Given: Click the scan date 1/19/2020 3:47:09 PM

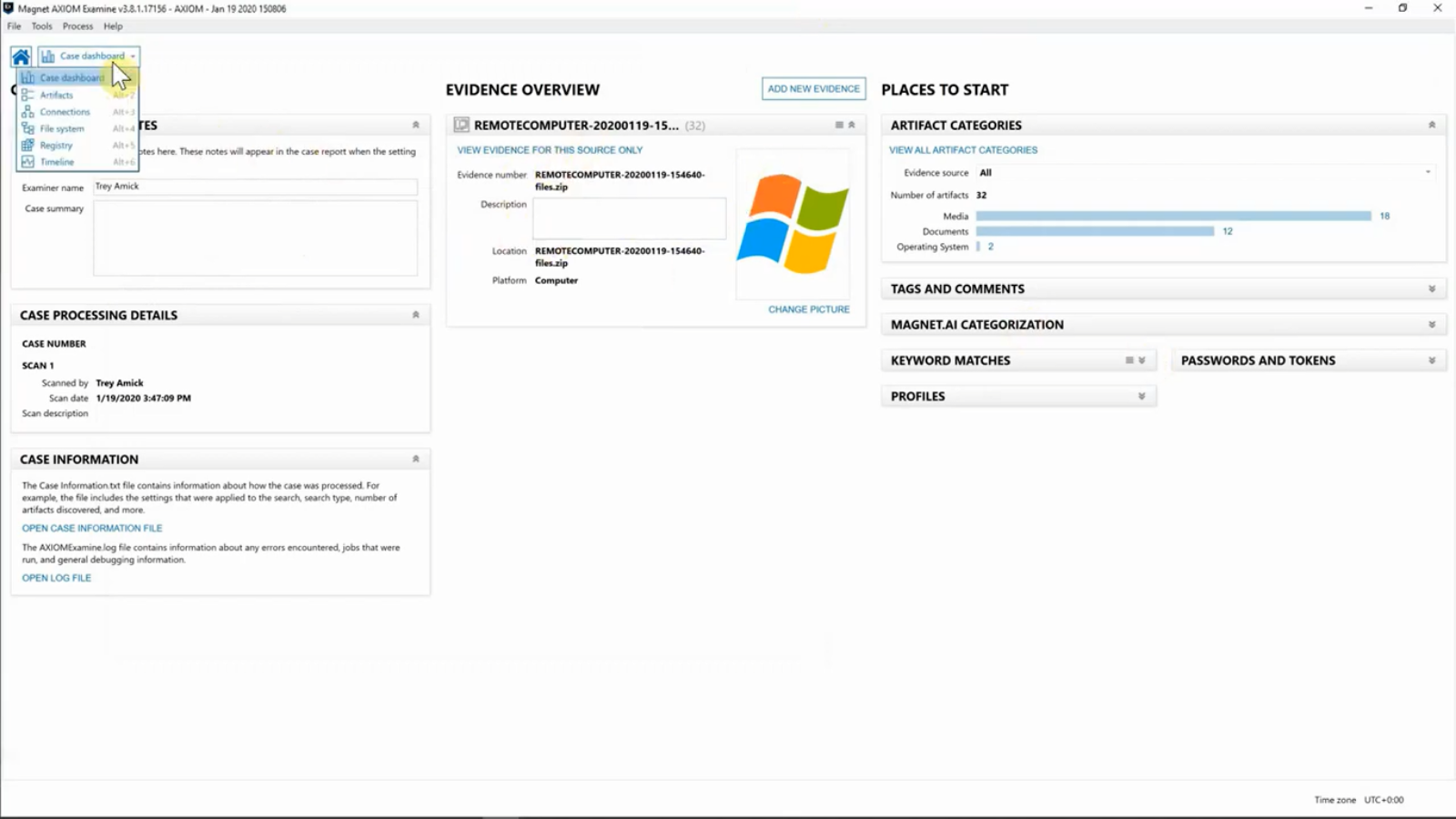Looking at the screenshot, I should pos(143,399).
